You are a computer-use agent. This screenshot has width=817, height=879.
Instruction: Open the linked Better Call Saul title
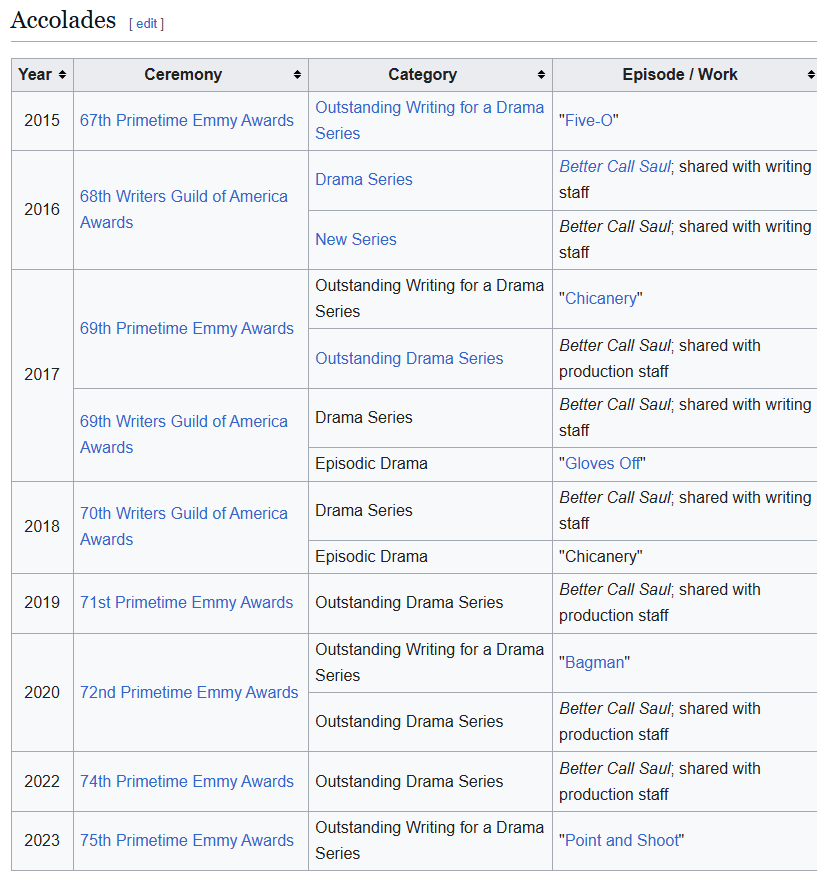(615, 167)
